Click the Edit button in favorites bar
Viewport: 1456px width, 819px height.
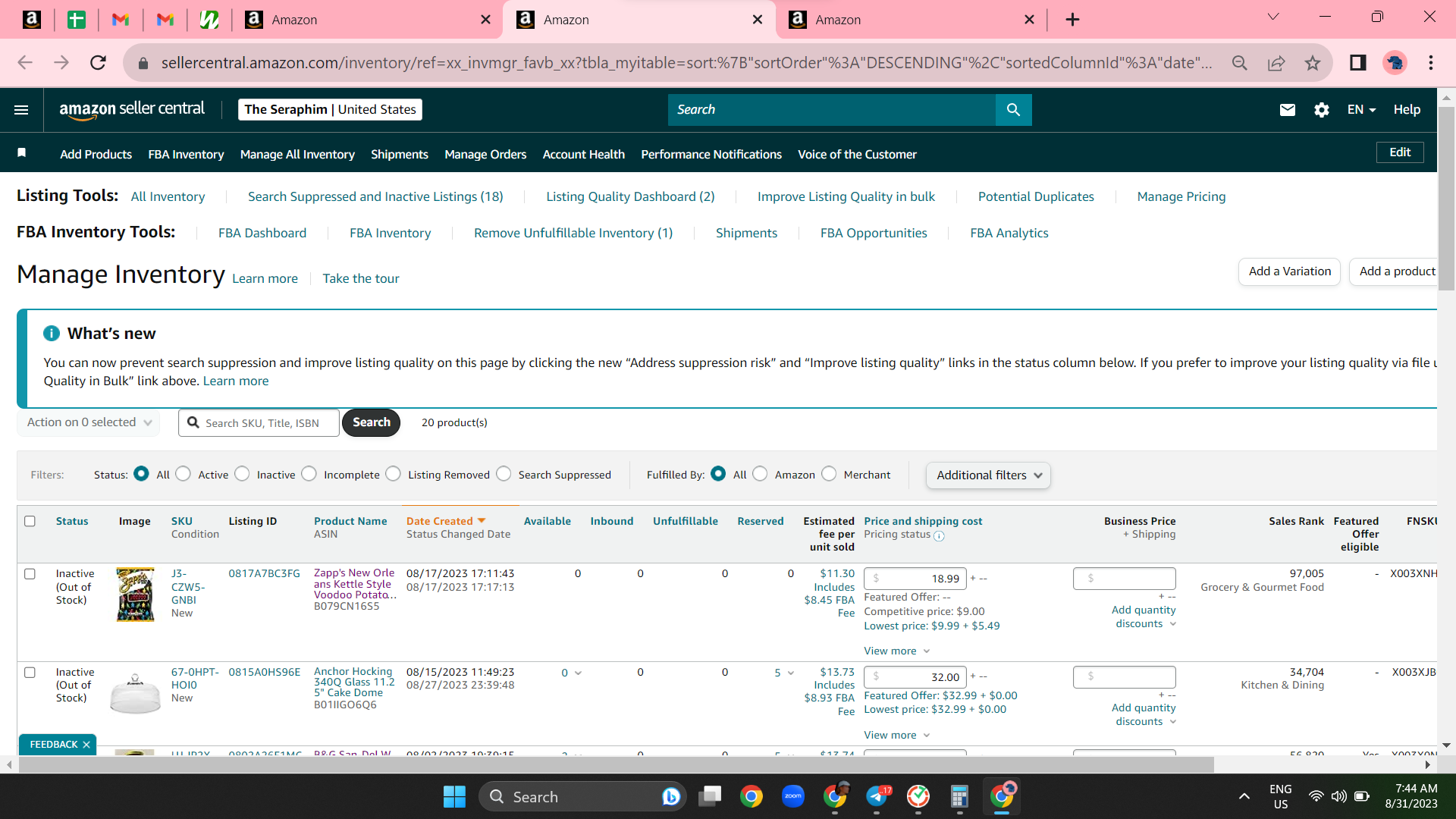[x=1400, y=152]
